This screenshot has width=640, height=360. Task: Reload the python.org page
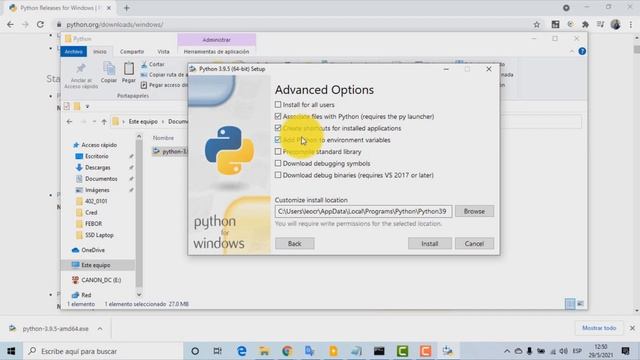[40, 24]
